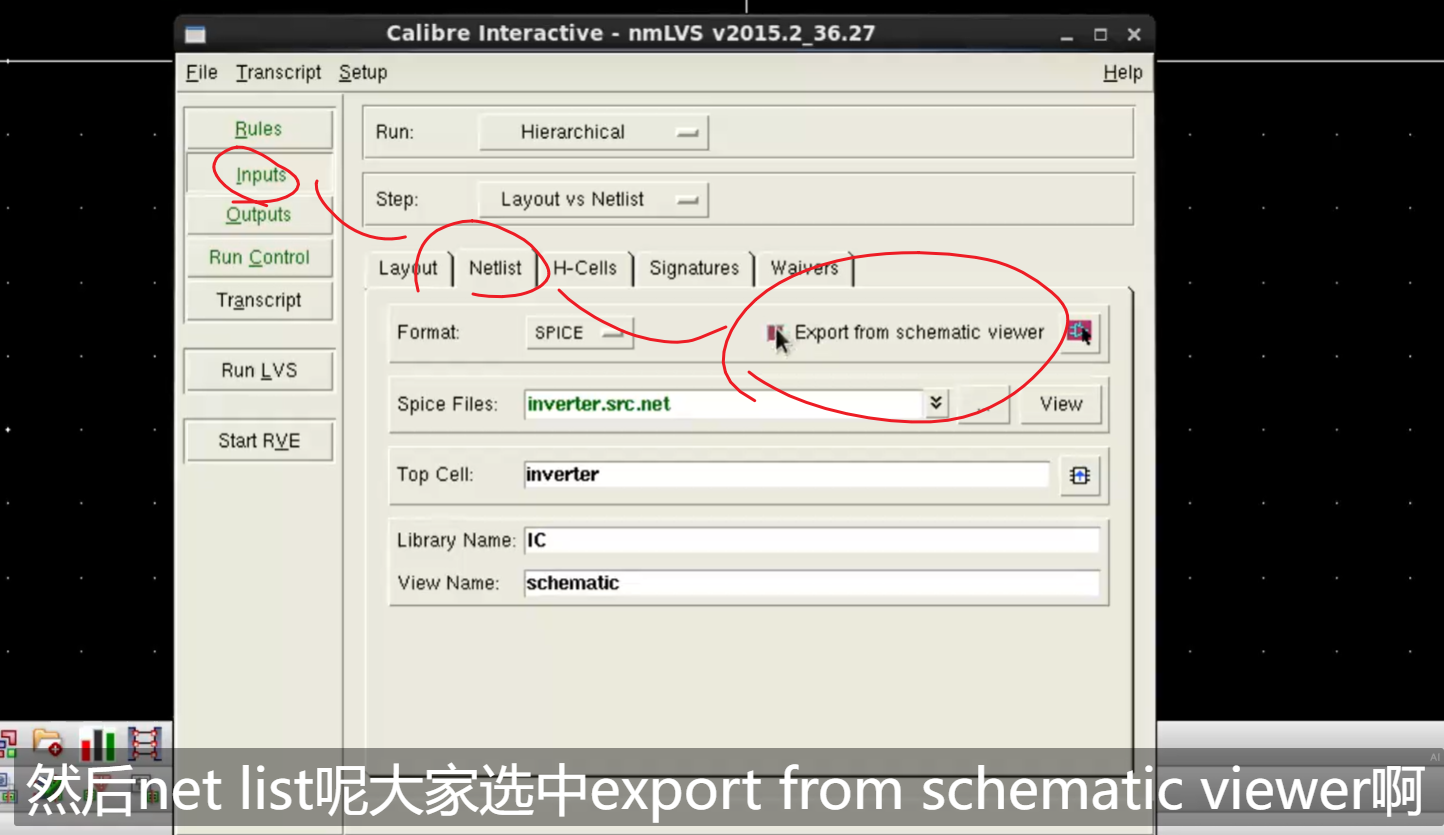1444x835 pixels.
Task: Enable Export from schematic viewer checkbox
Action: coord(775,332)
